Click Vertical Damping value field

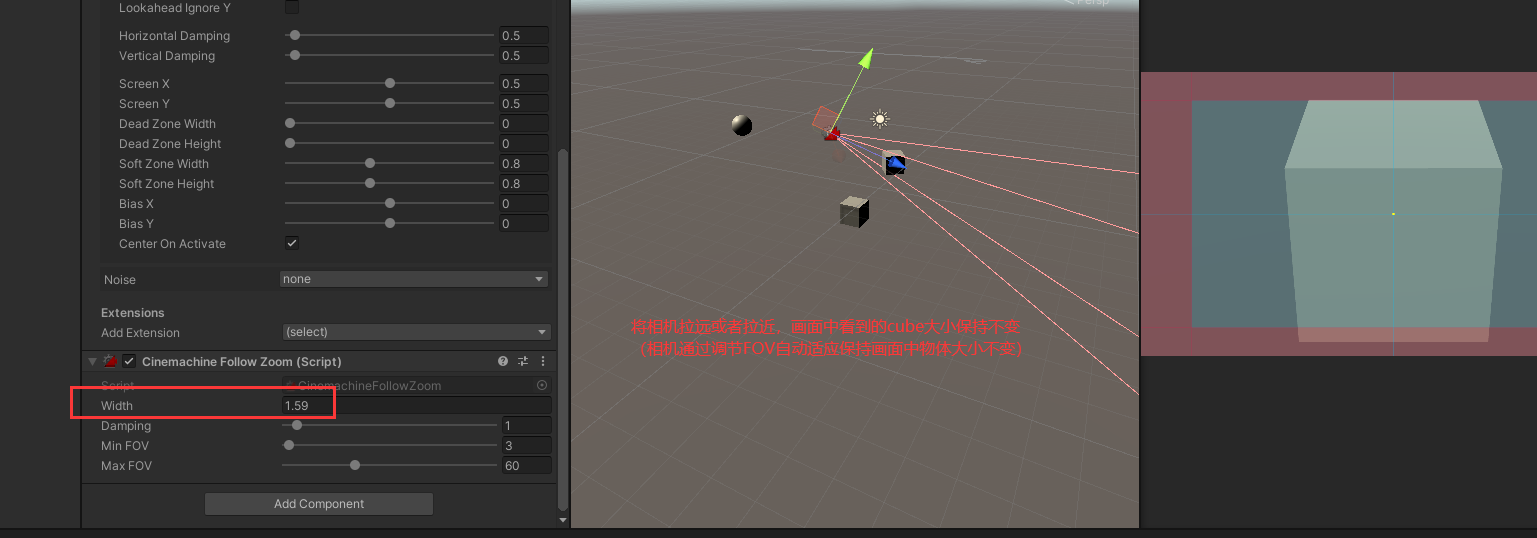pos(523,55)
